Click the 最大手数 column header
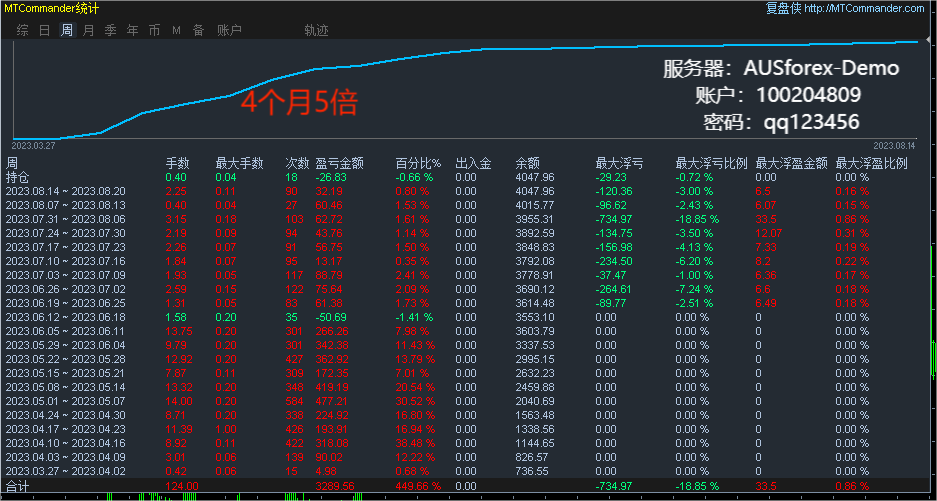This screenshot has width=937, height=501. (x=240, y=163)
